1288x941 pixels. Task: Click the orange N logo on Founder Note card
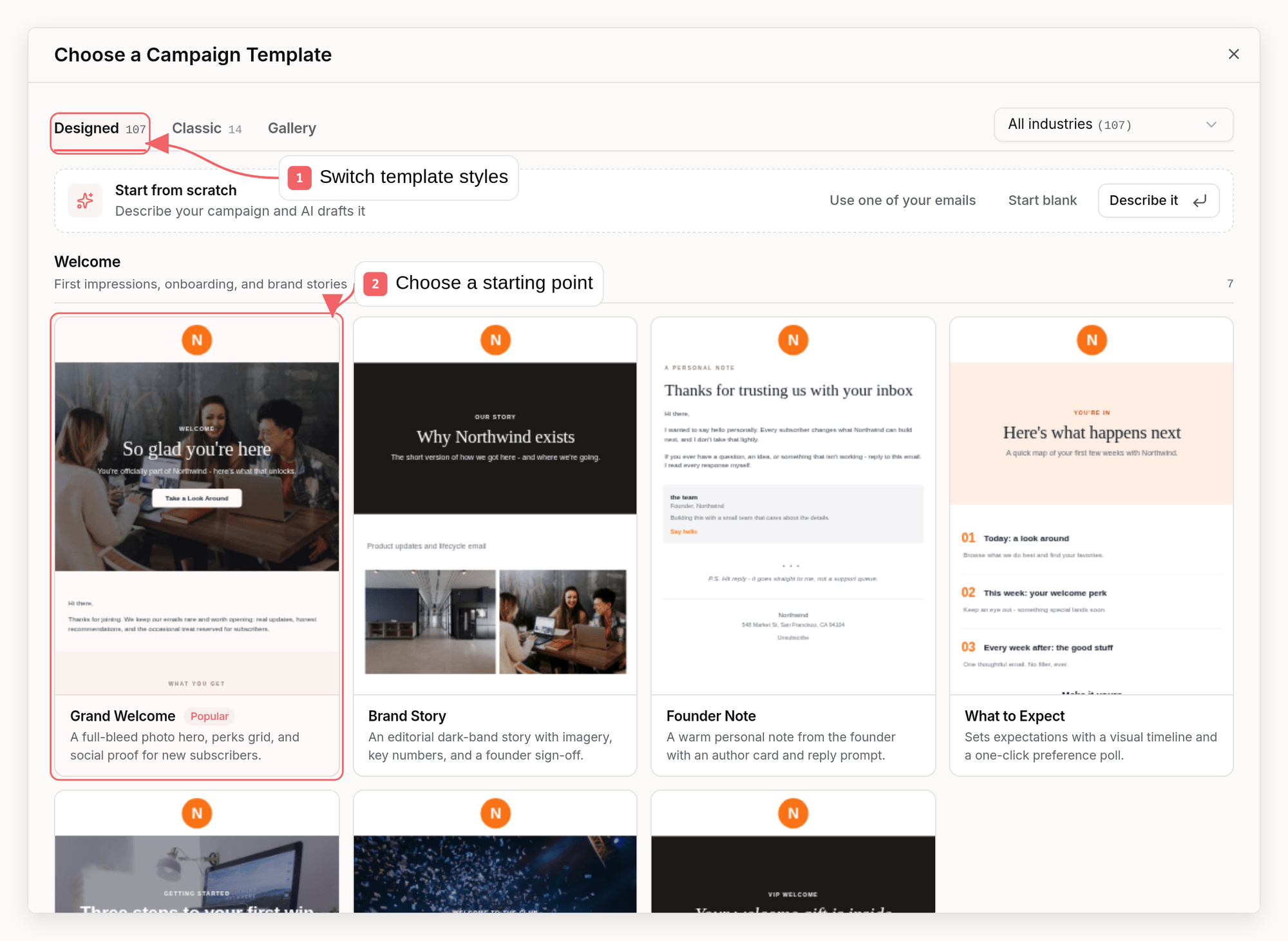pos(793,340)
